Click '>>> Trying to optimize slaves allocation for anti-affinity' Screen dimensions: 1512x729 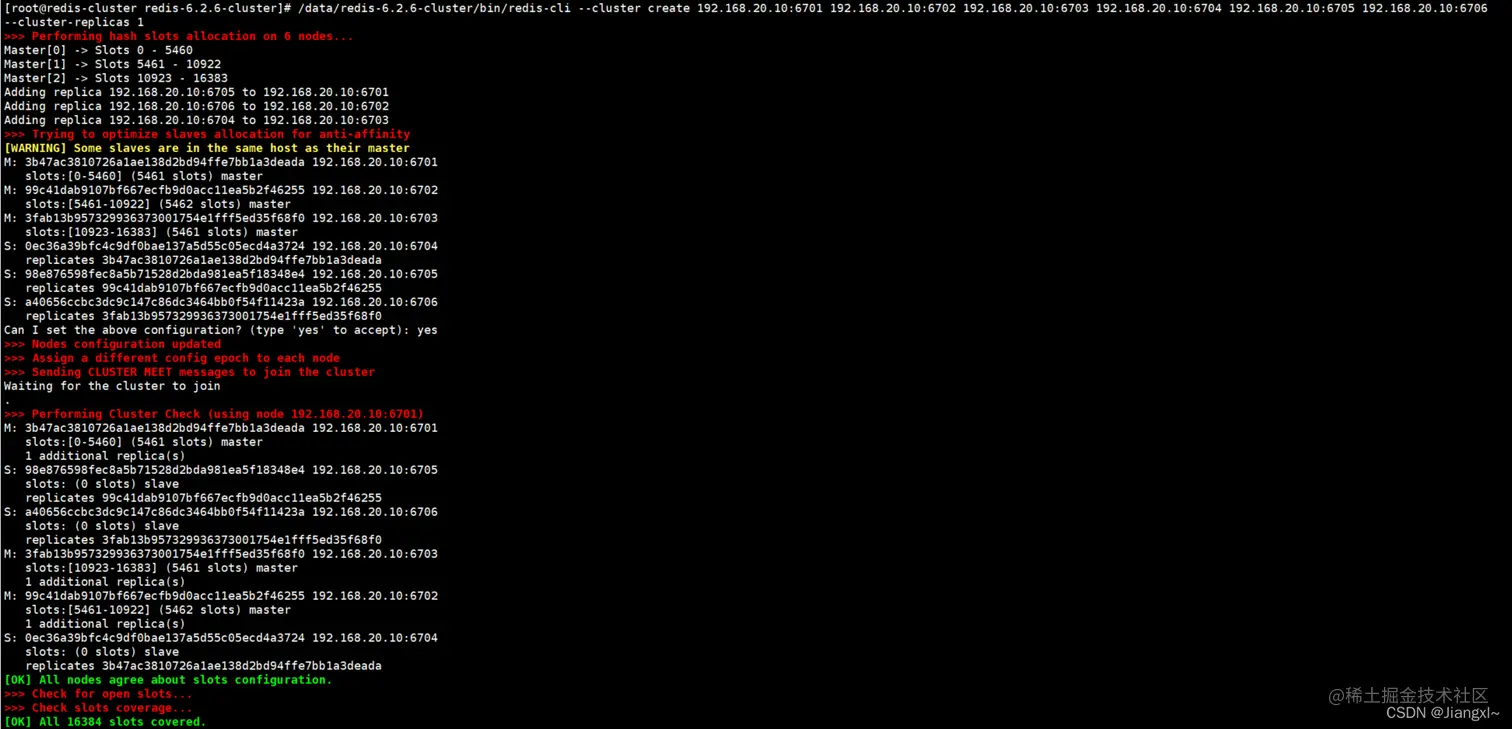point(207,134)
